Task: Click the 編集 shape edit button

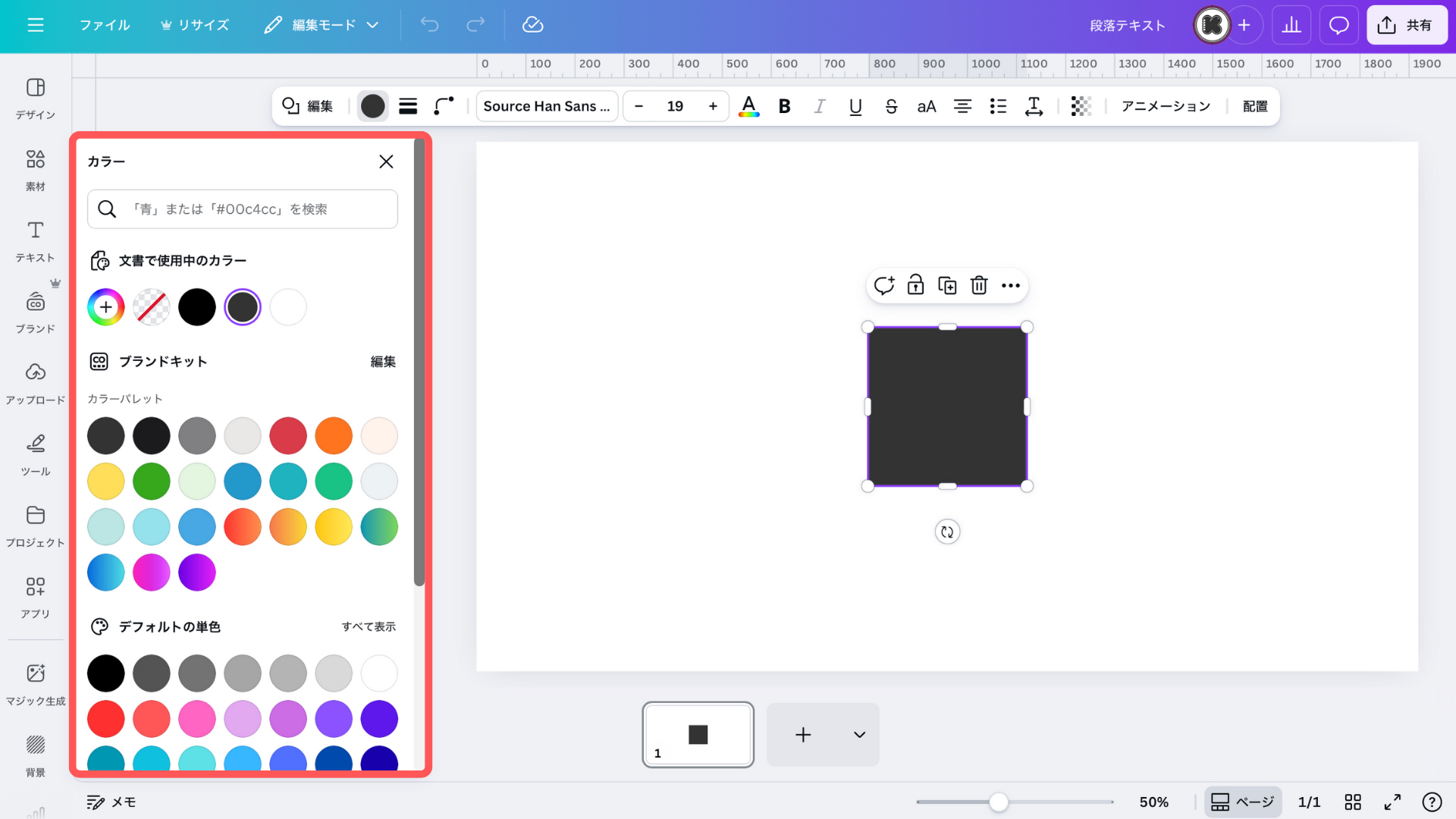Action: pos(308,106)
